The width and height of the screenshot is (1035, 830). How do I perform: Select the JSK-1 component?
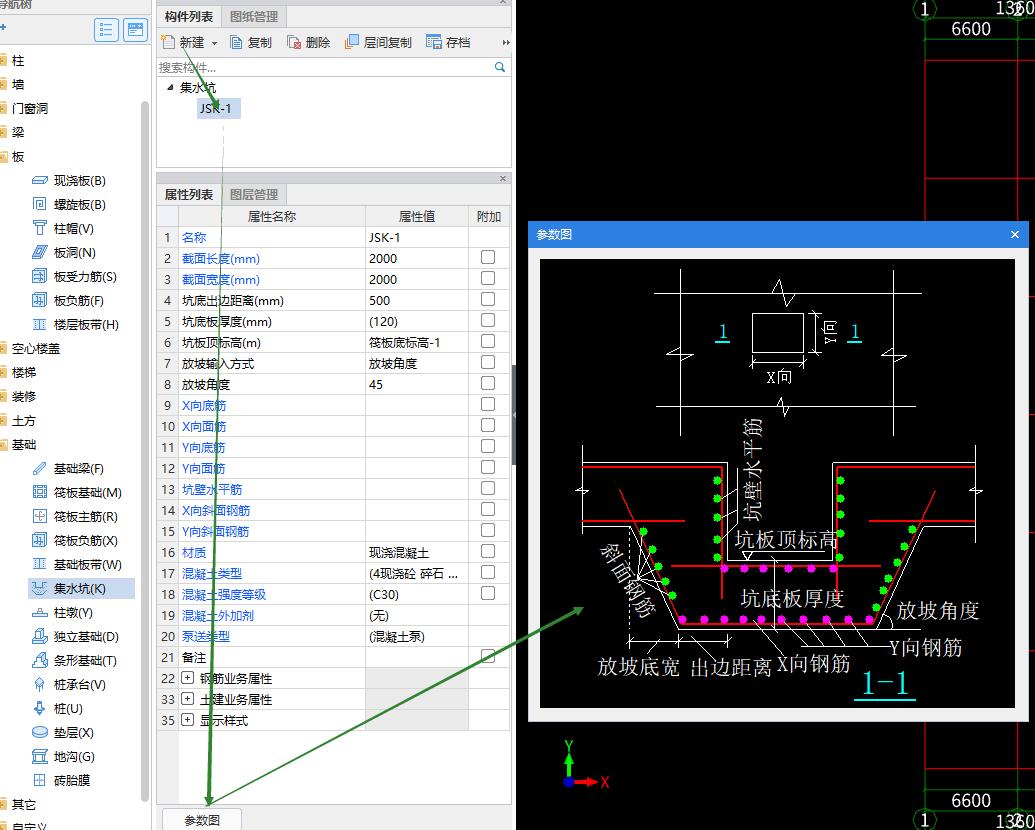[x=218, y=108]
